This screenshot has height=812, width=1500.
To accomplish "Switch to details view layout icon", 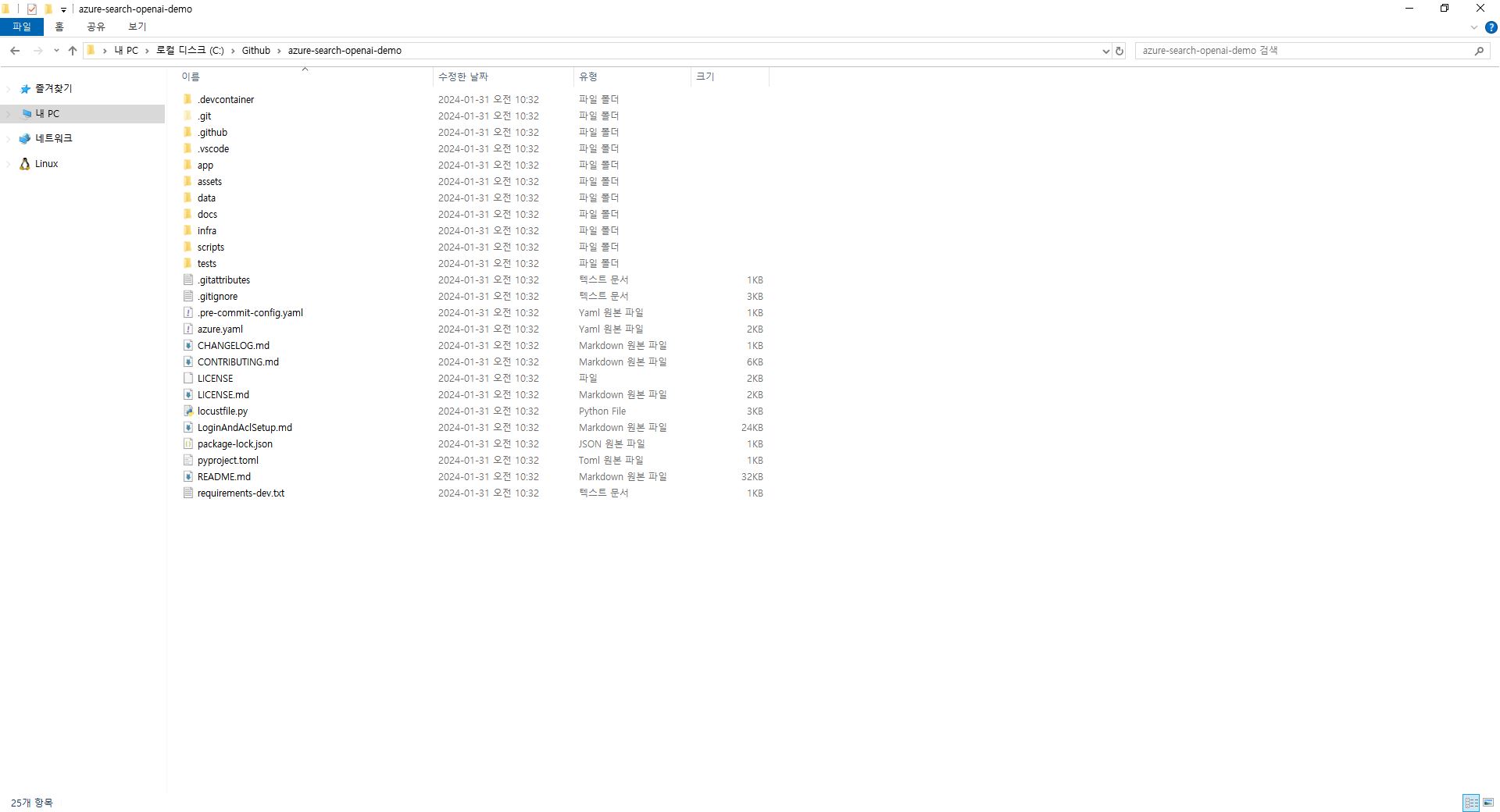I will pyautogui.click(x=1471, y=803).
